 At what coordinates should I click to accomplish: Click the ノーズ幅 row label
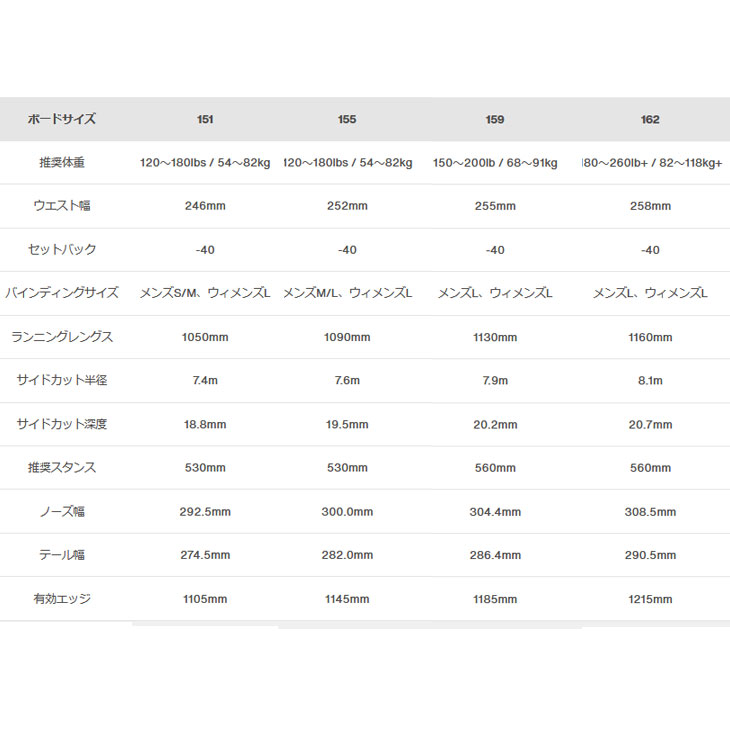[62, 511]
